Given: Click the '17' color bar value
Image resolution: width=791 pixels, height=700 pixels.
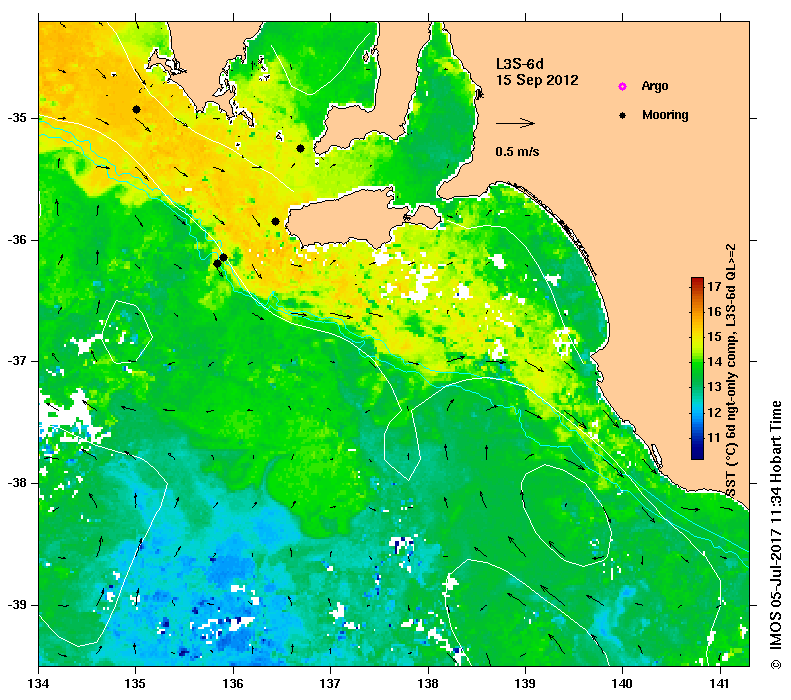Looking at the screenshot, I should [x=714, y=286].
